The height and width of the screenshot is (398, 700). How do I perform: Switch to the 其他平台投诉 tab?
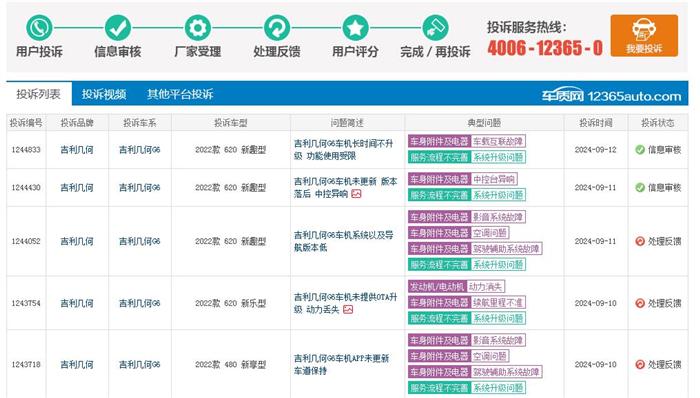180,94
